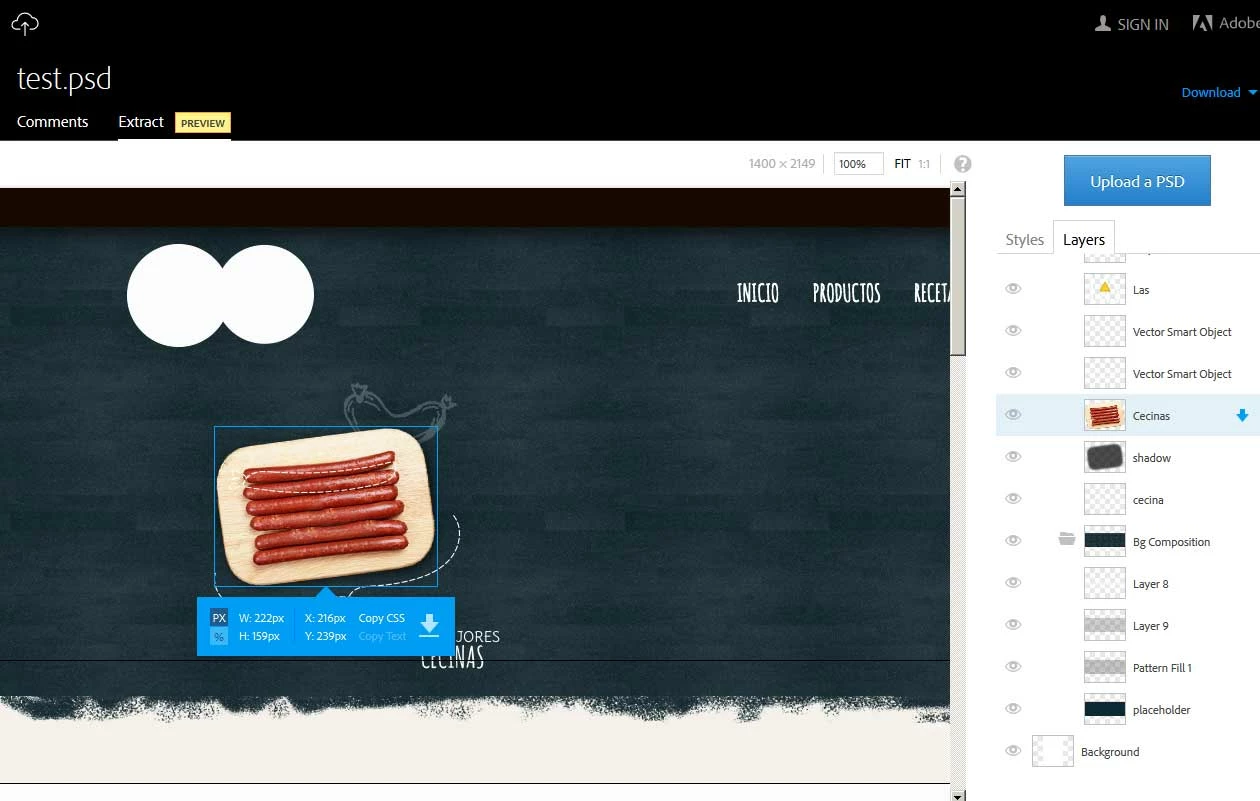Click the Bg Composition group name

pyautogui.click(x=1171, y=542)
